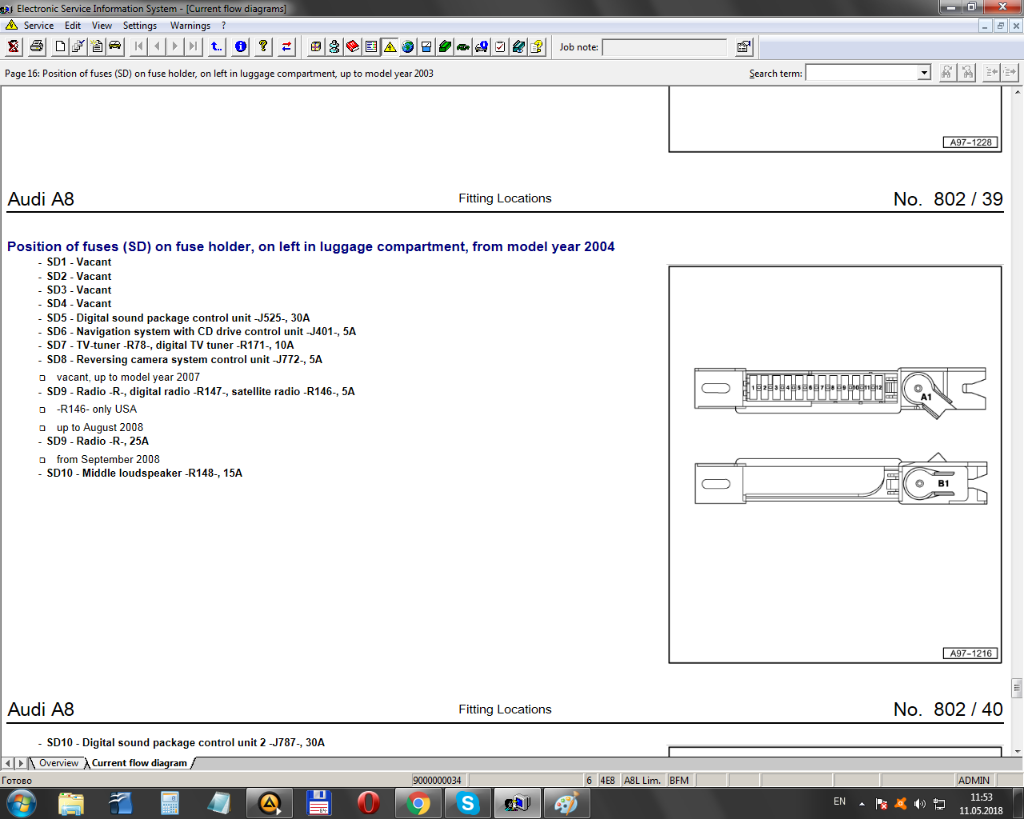Click the EN language indicator
1024x819 pixels.
point(839,802)
